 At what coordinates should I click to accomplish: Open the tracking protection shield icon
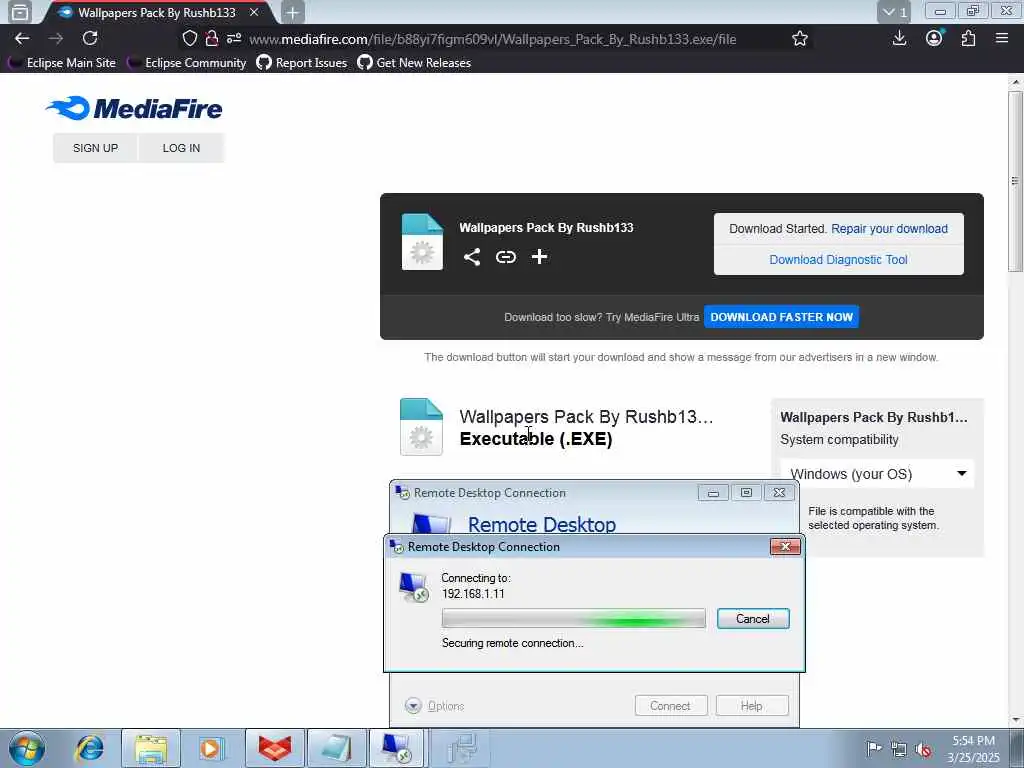click(x=189, y=39)
